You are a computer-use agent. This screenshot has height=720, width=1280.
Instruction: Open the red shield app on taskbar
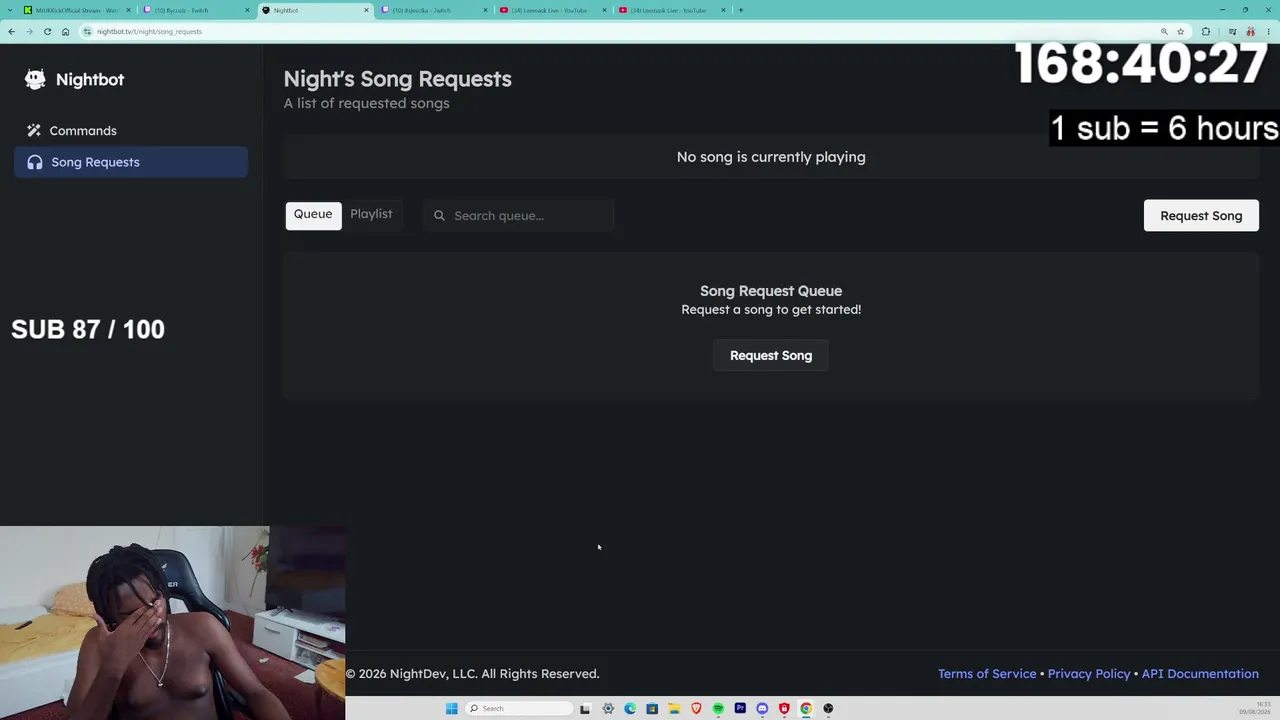[x=784, y=708]
